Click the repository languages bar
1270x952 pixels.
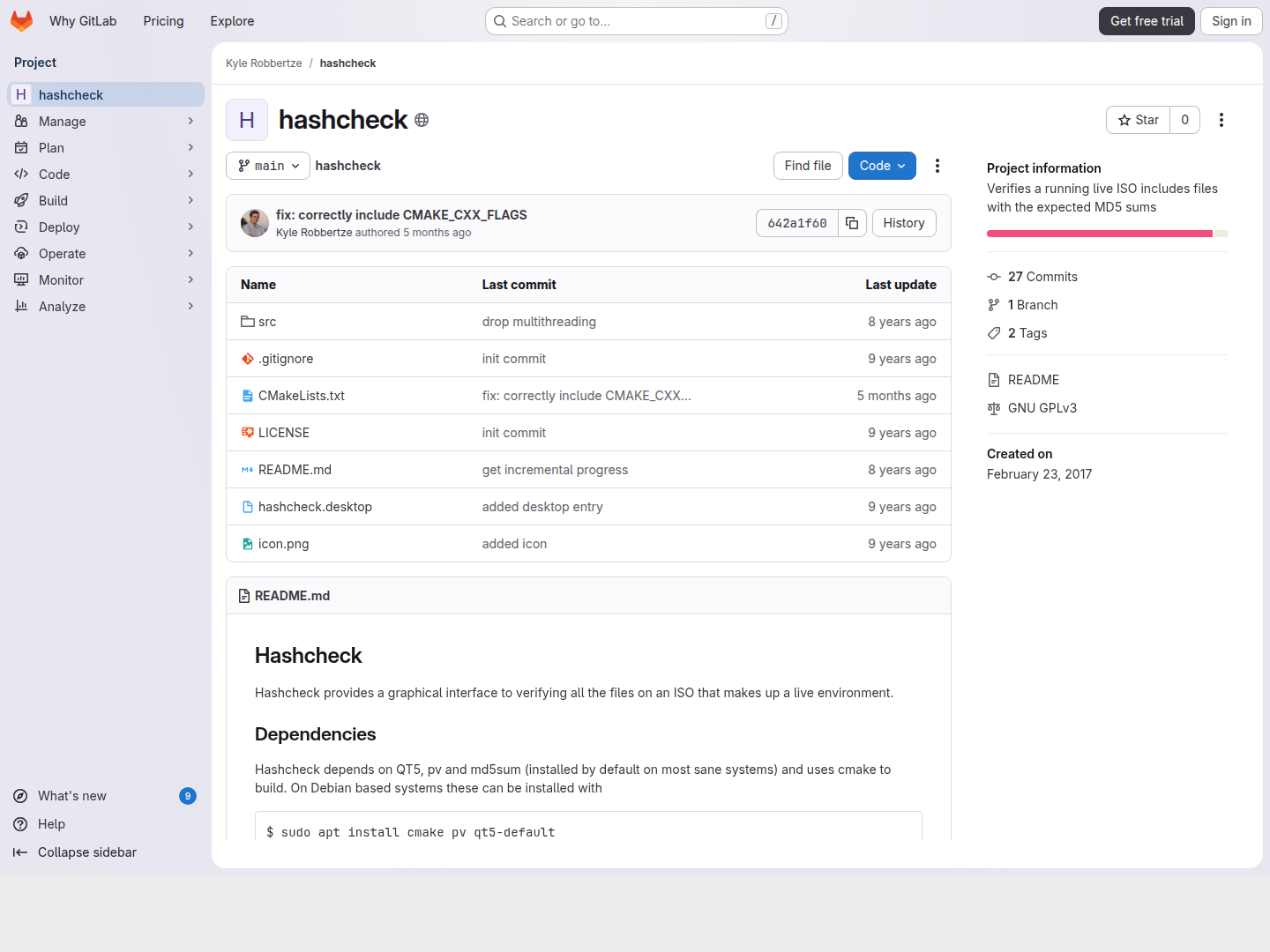1108,234
